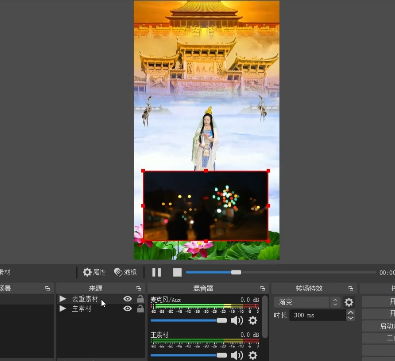Increase transition duration with up arrow
This screenshot has height=361, width=395.
(350, 312)
